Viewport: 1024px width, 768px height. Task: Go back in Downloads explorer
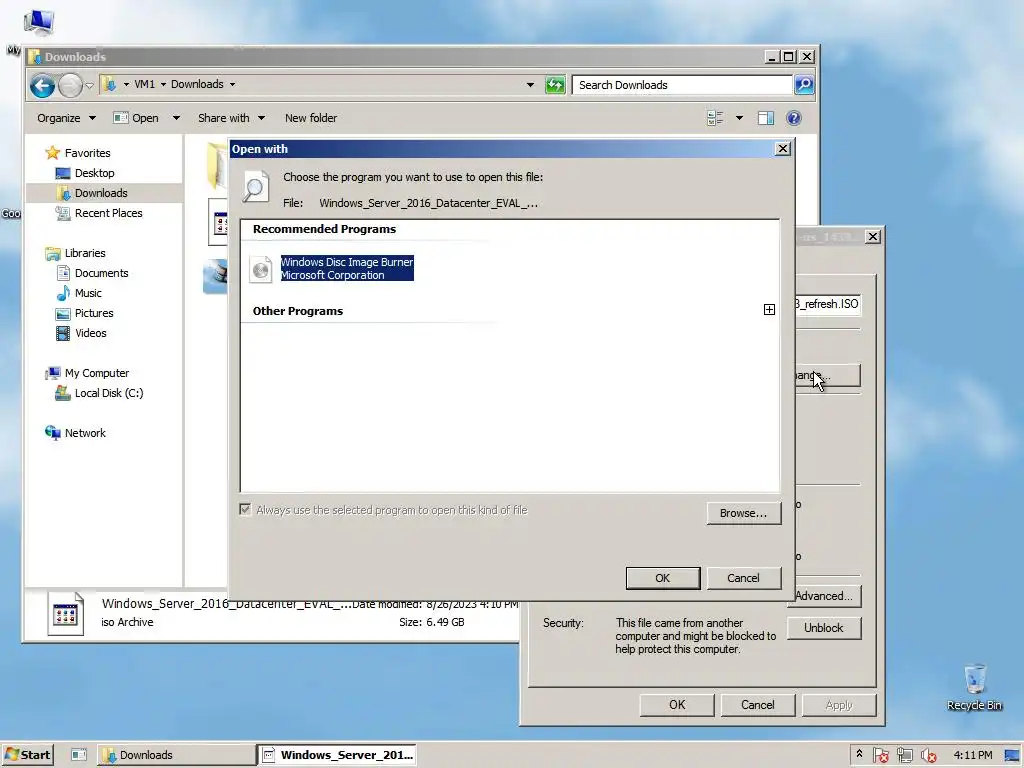(42, 85)
